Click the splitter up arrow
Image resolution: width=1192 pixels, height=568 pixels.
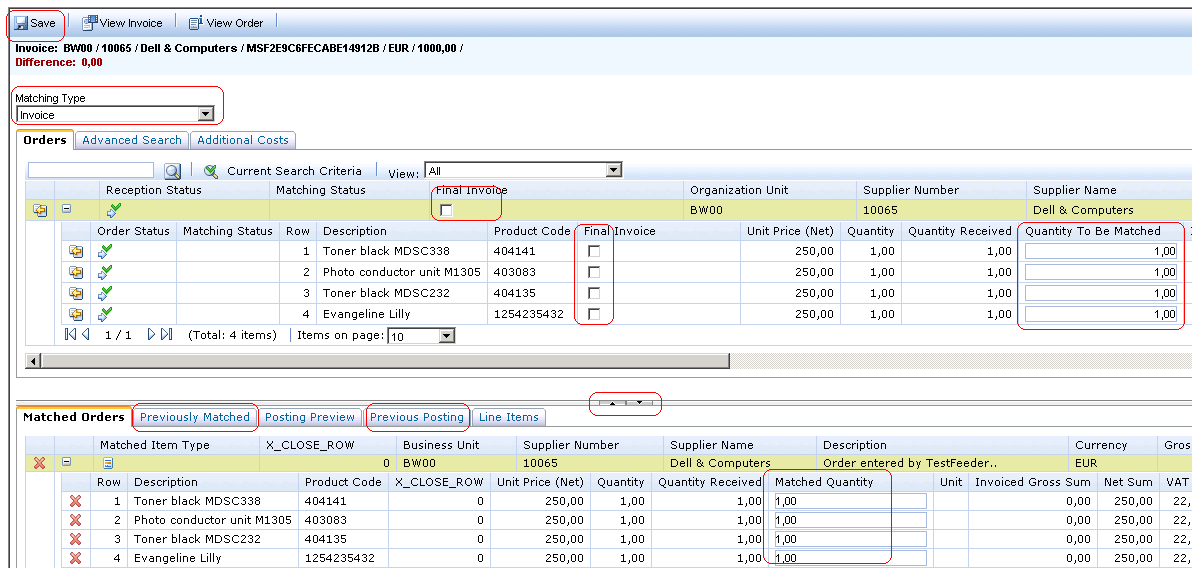[612, 403]
